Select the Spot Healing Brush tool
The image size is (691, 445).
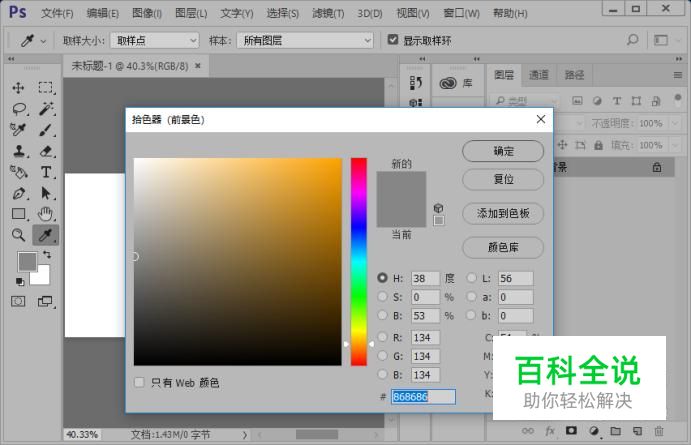pos(19,130)
